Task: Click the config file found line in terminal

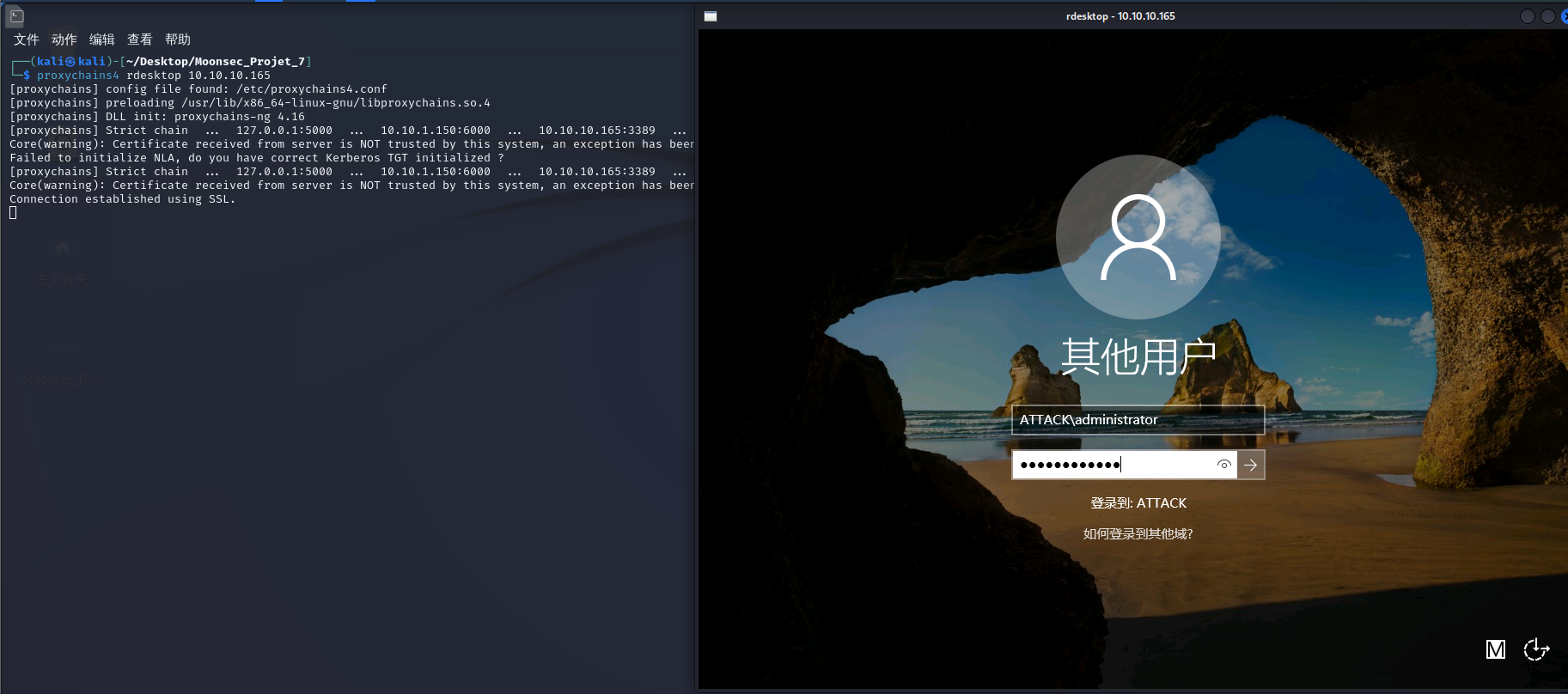Action: point(198,89)
